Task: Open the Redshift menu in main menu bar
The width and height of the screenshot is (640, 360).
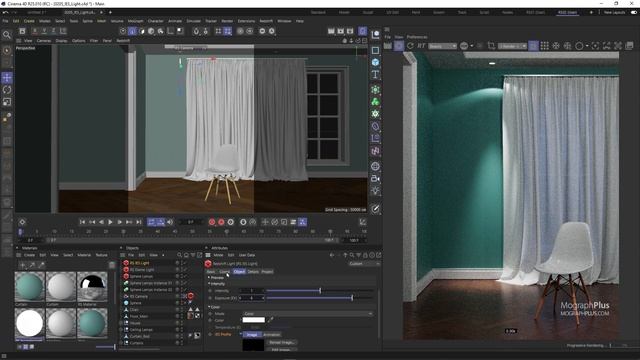Action: tap(266, 21)
